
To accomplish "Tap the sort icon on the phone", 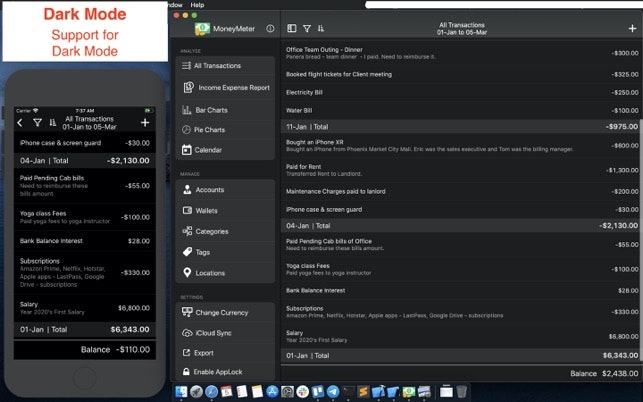I will 52,122.
